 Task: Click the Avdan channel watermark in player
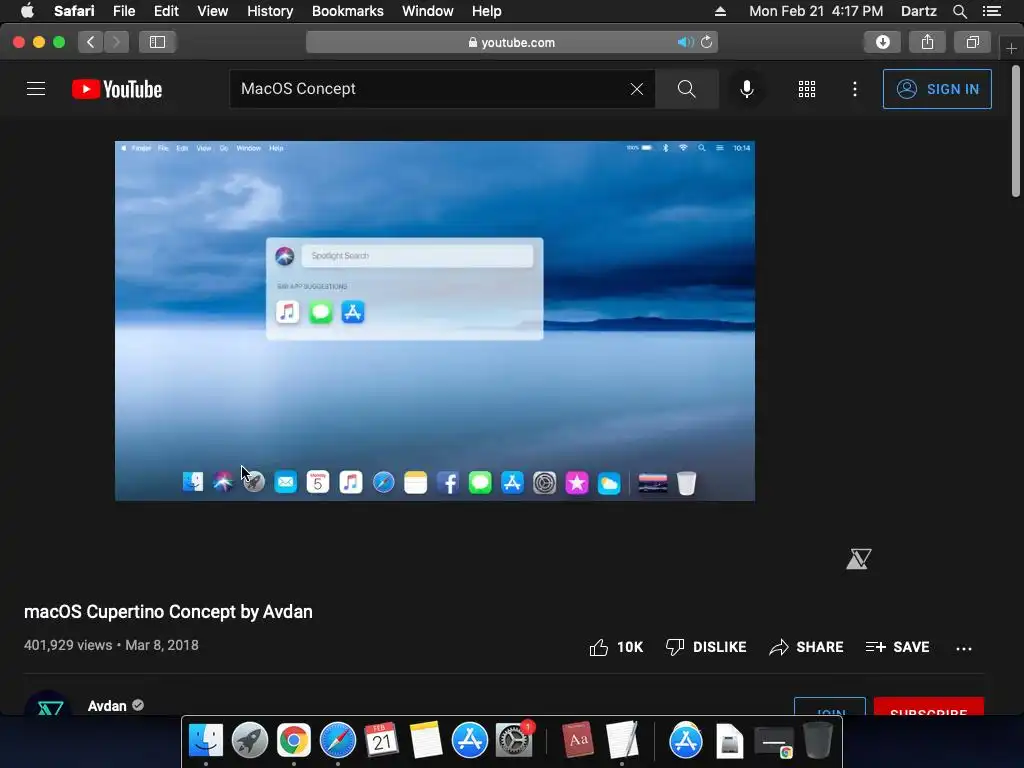click(859, 558)
